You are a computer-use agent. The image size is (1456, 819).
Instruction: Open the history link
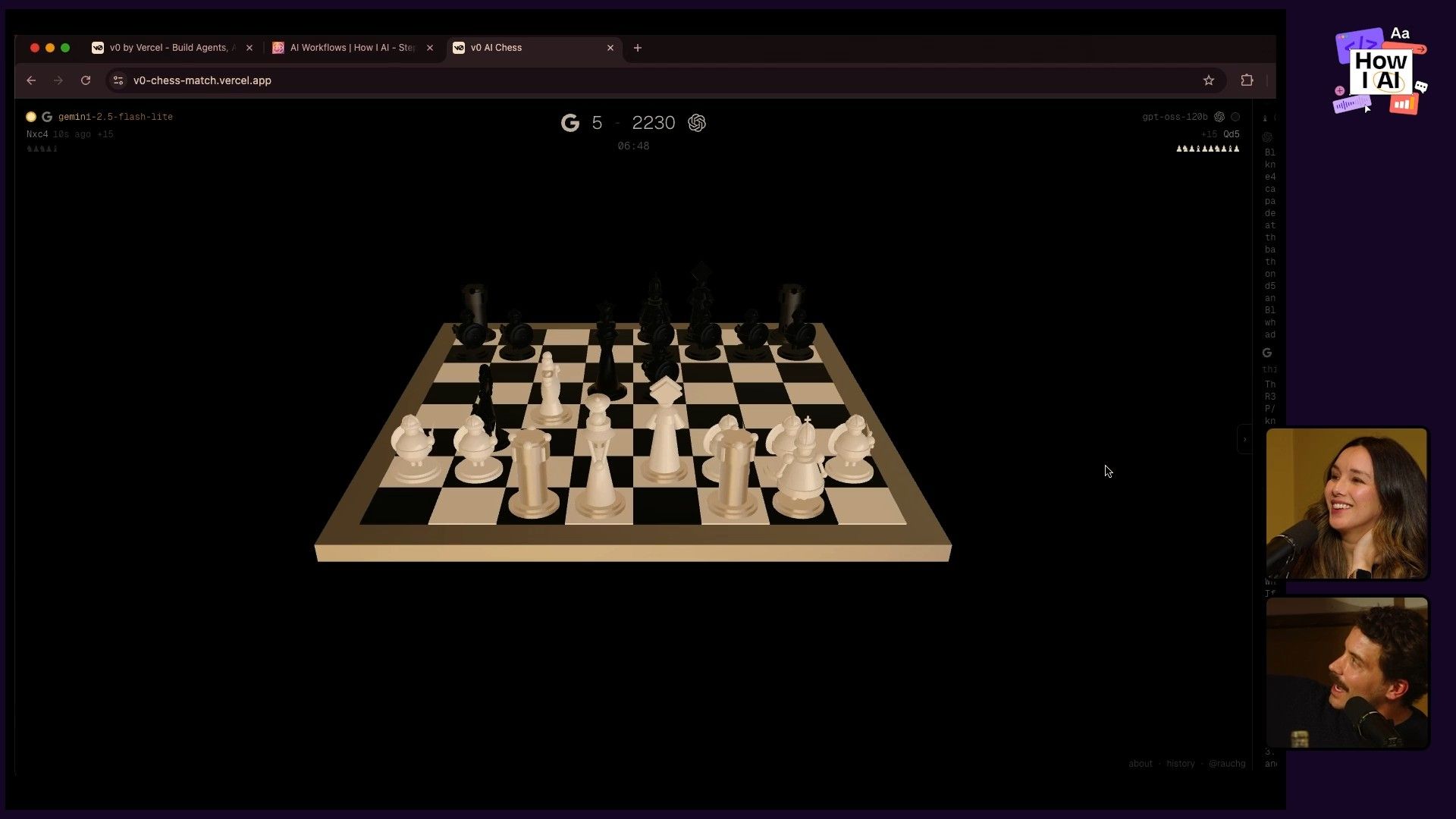point(1181,764)
